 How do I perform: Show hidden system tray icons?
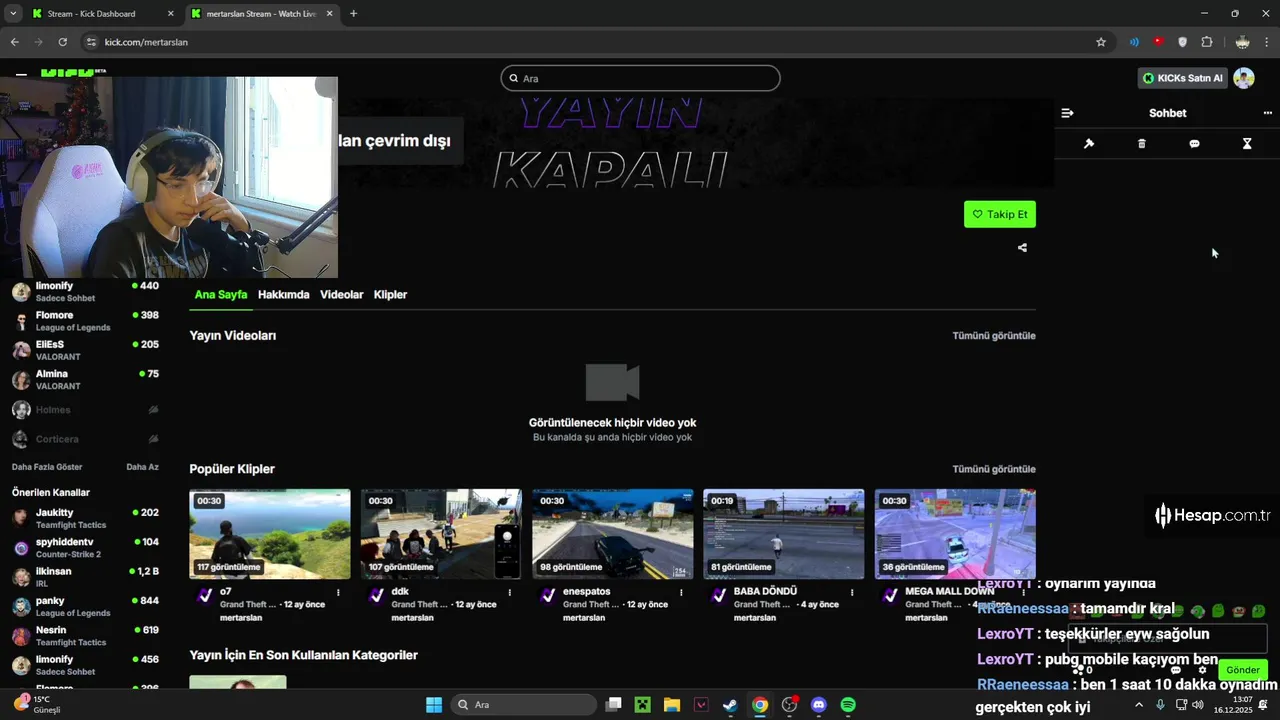click(x=1138, y=705)
